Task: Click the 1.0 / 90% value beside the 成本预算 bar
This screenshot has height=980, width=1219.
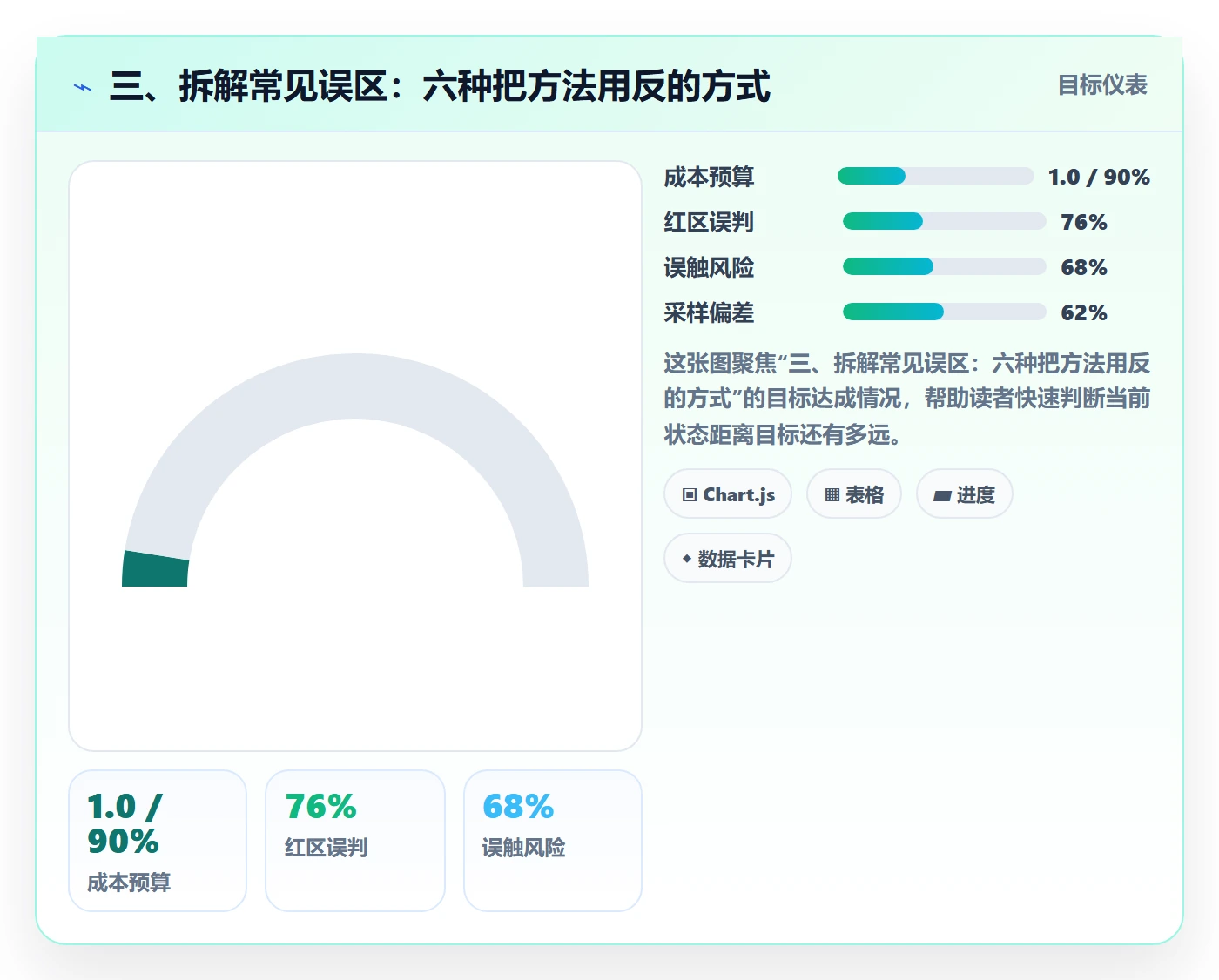Action: [1099, 177]
